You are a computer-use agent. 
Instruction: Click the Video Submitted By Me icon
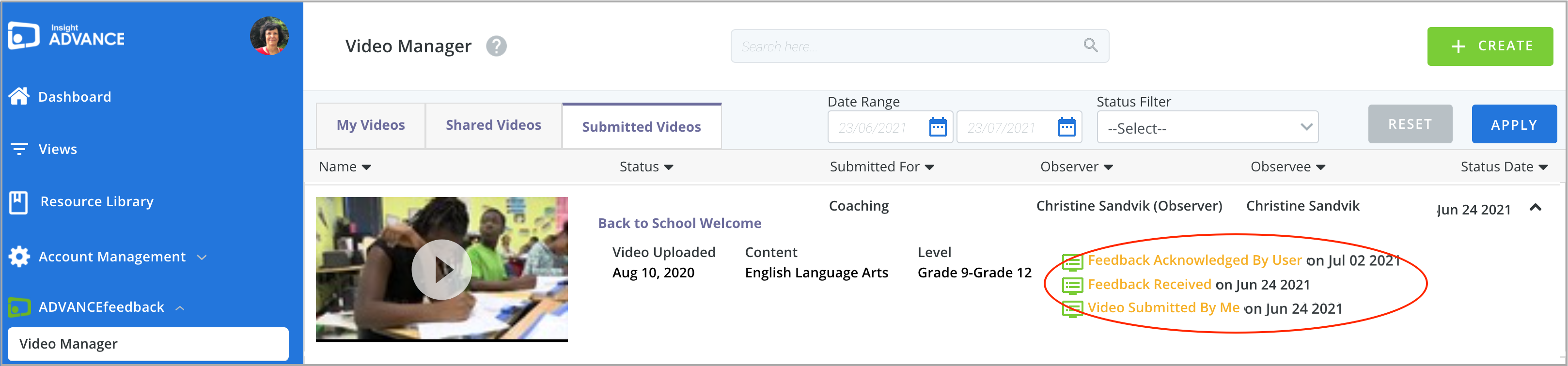[1072, 309]
